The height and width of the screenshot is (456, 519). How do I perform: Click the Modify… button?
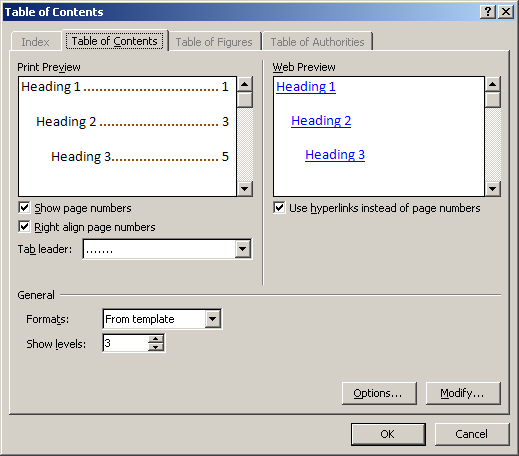click(x=463, y=393)
